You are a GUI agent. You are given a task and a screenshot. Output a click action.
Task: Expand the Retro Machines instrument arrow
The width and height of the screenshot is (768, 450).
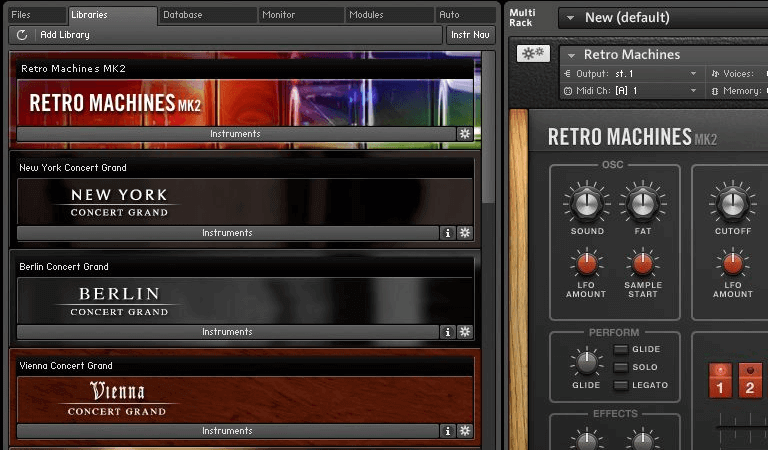(571, 55)
